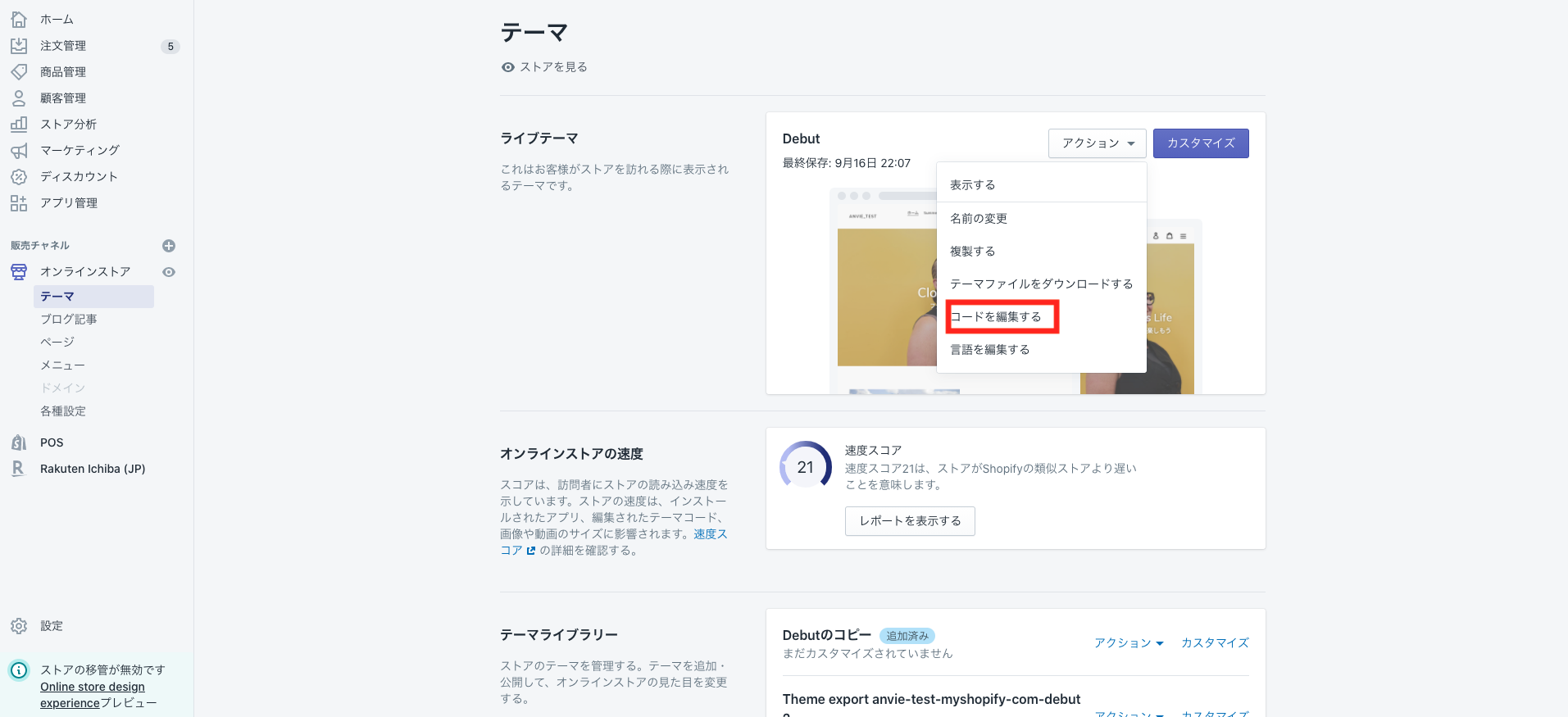Click the orders inbox icon

[19, 46]
